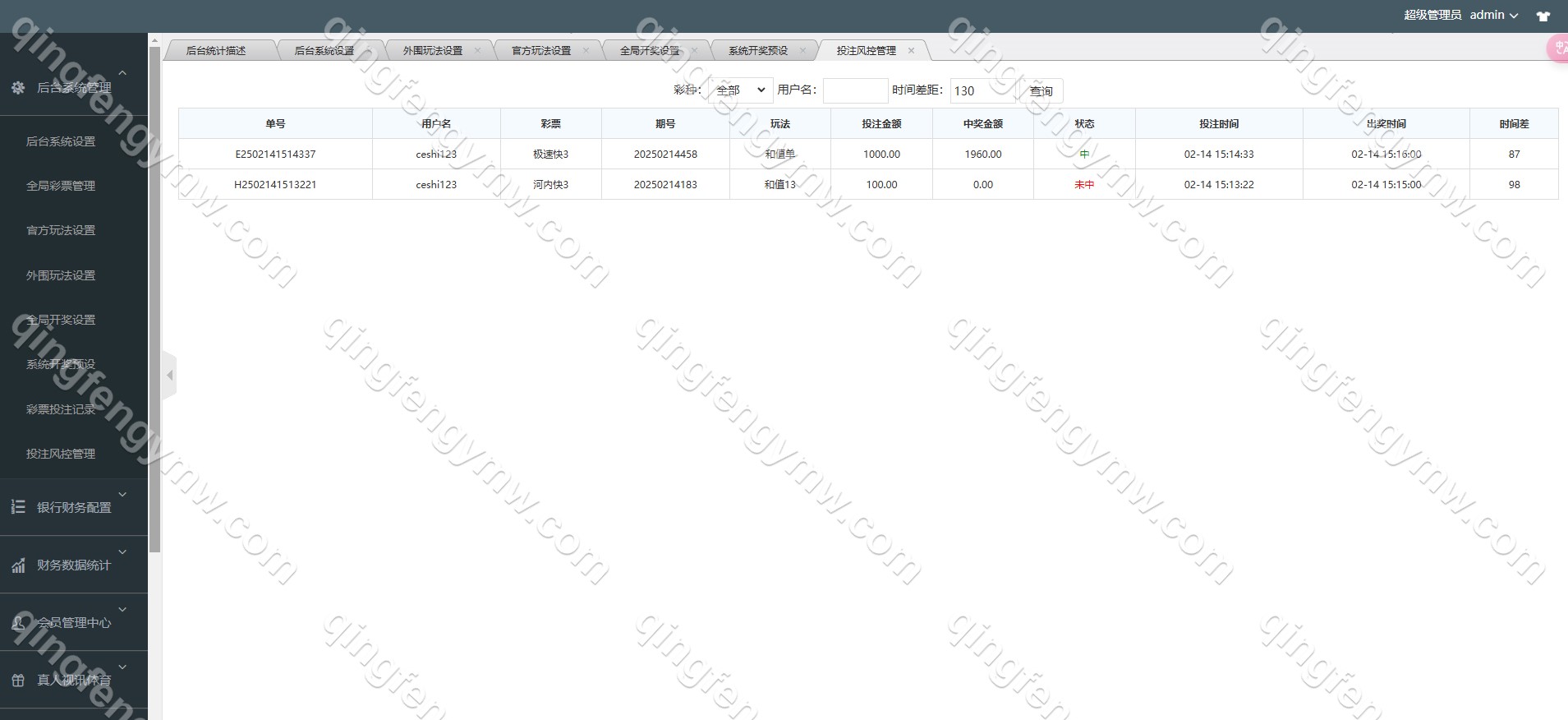
Task: Click the 中奖金额 column header
Action: pos(983,123)
